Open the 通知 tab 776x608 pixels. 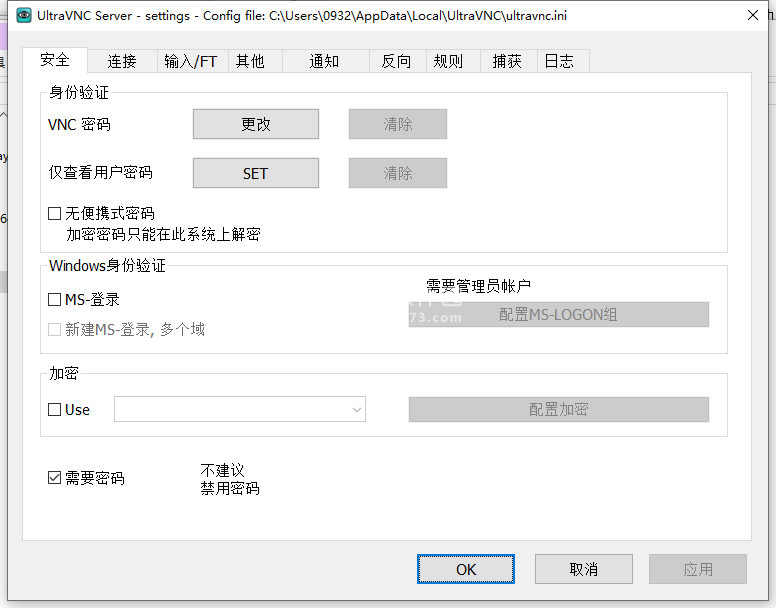tap(325, 61)
